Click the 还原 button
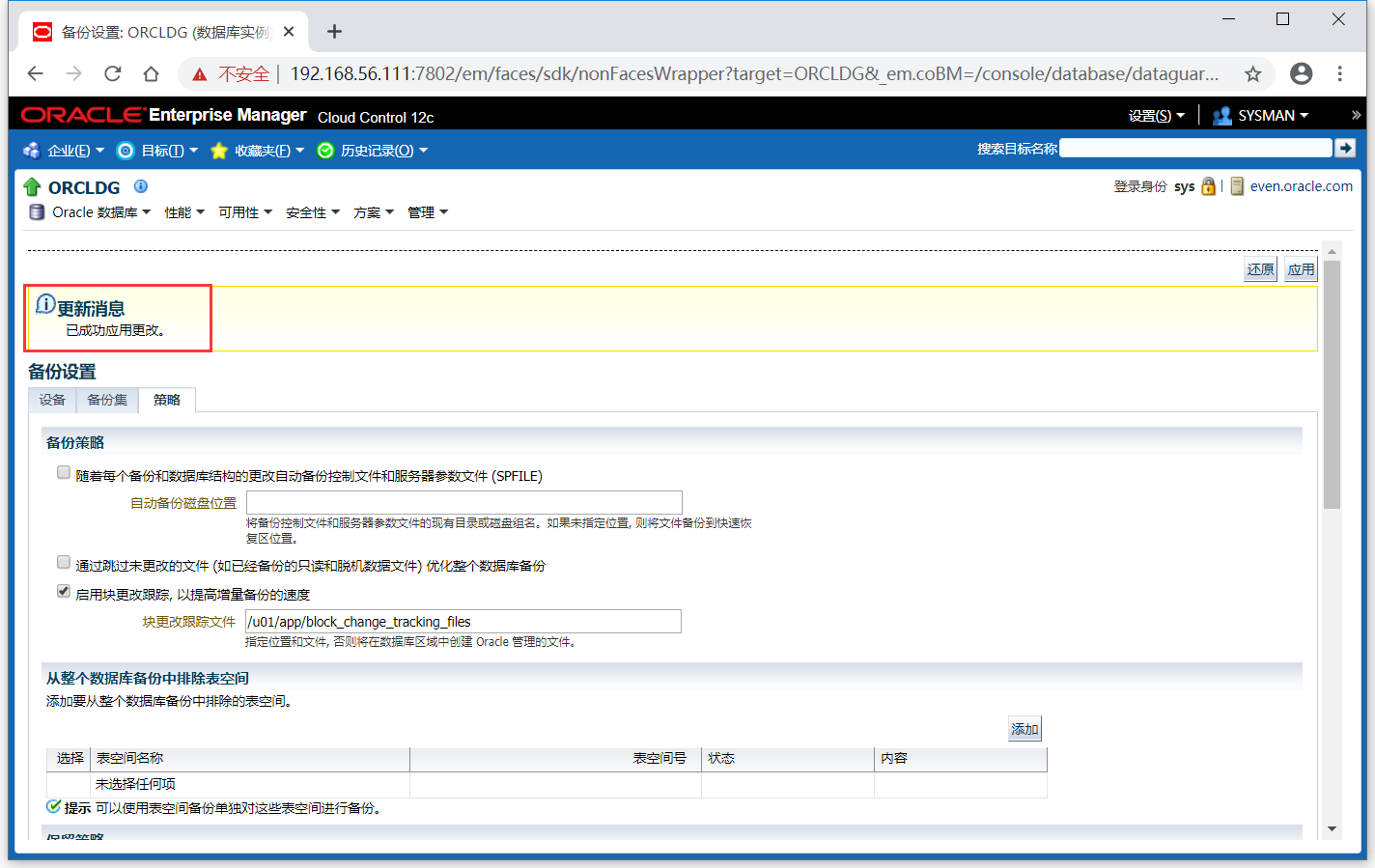The height and width of the screenshot is (868, 1375). point(1260,269)
